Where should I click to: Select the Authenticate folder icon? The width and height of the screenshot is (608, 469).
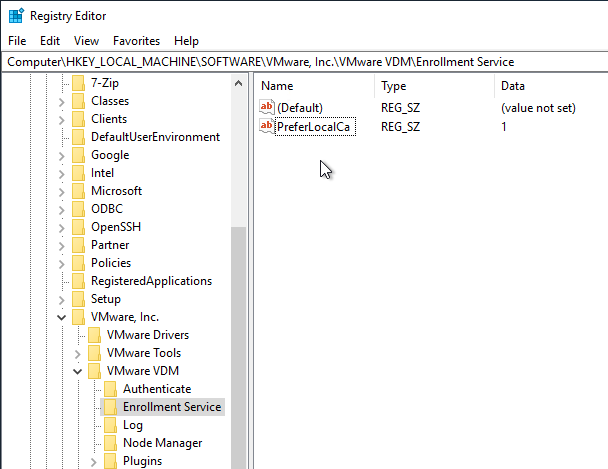tap(111, 389)
